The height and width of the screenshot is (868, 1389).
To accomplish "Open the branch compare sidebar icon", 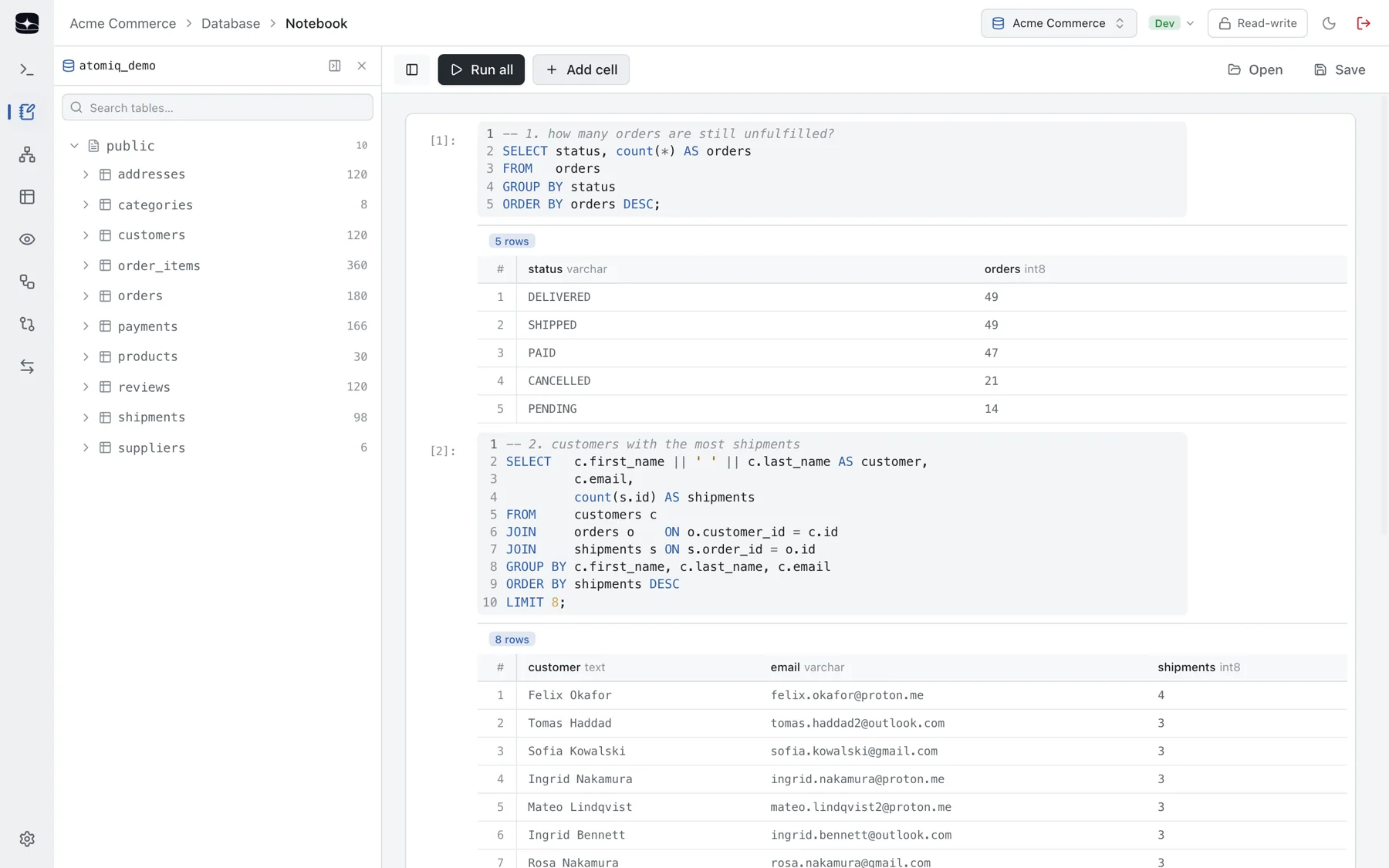I will coord(27,324).
